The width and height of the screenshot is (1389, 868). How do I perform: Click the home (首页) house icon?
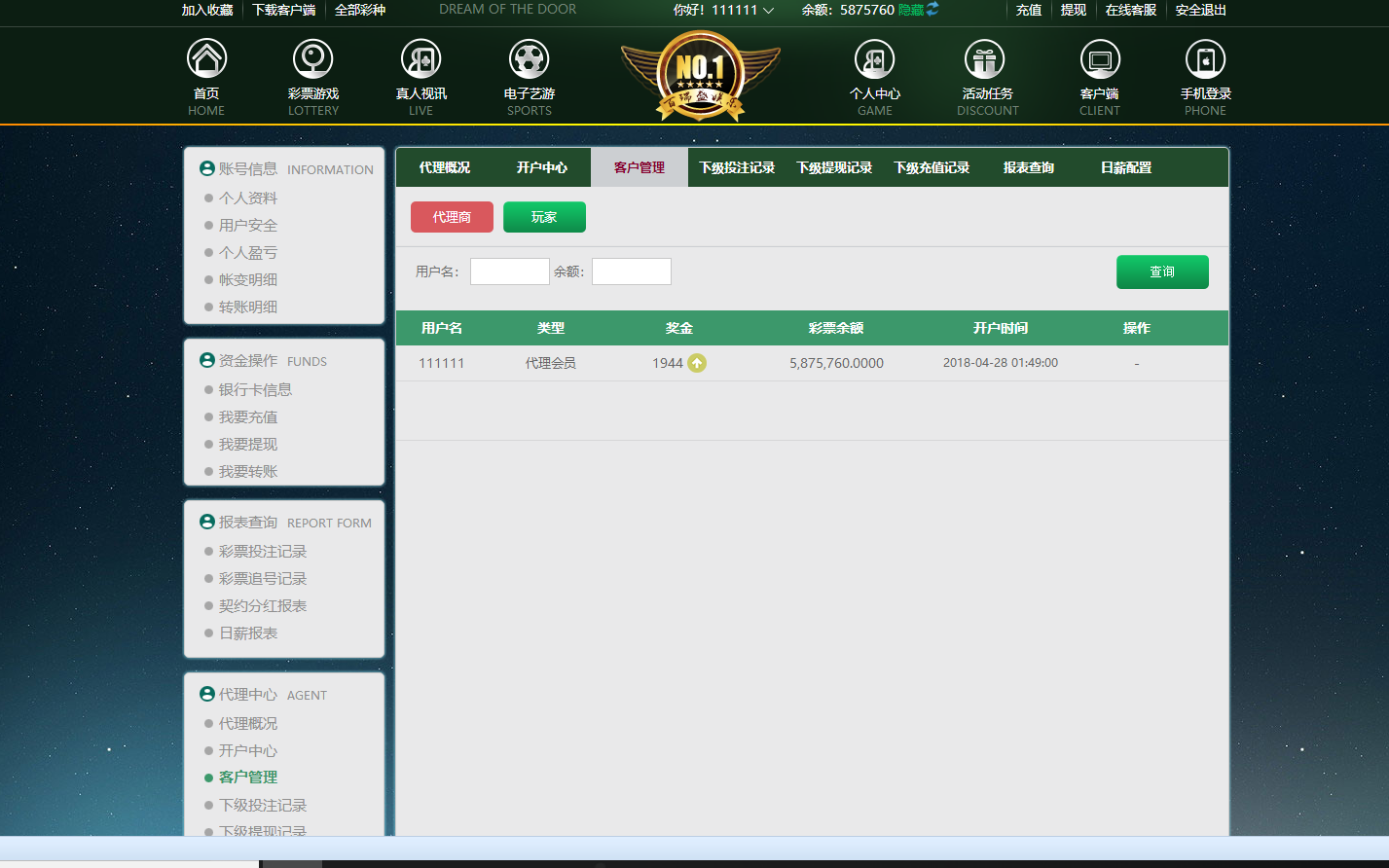(206, 59)
